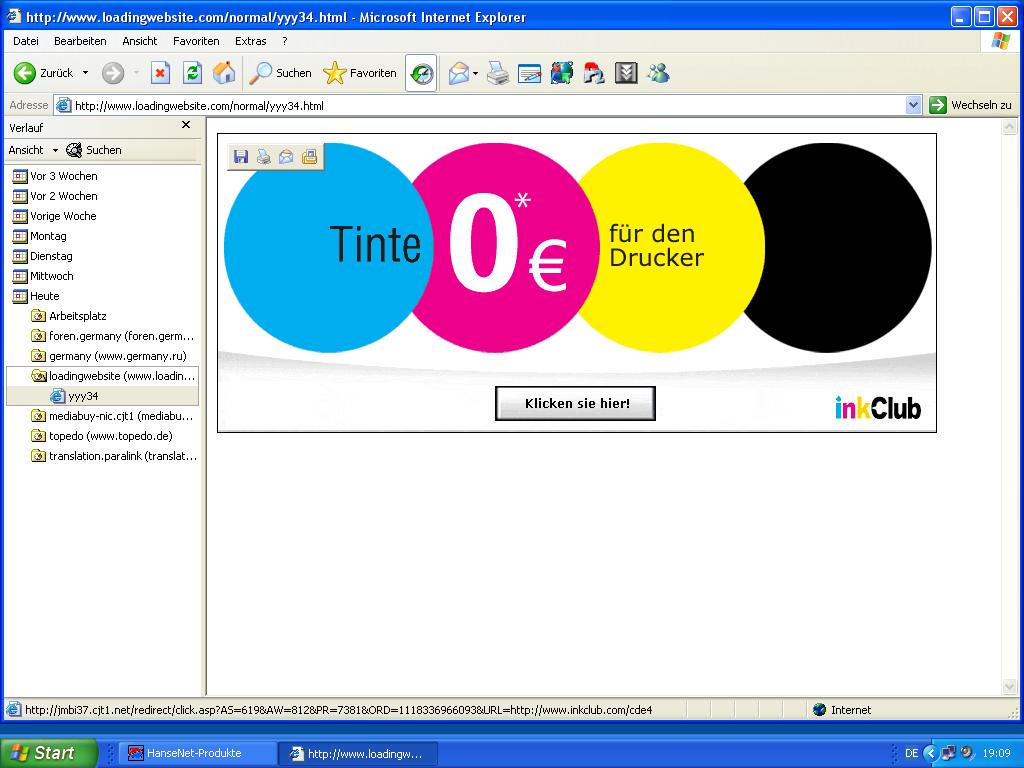Expand the Vorige Woche history entry
Screen dimensions: 1024x768
point(54,216)
